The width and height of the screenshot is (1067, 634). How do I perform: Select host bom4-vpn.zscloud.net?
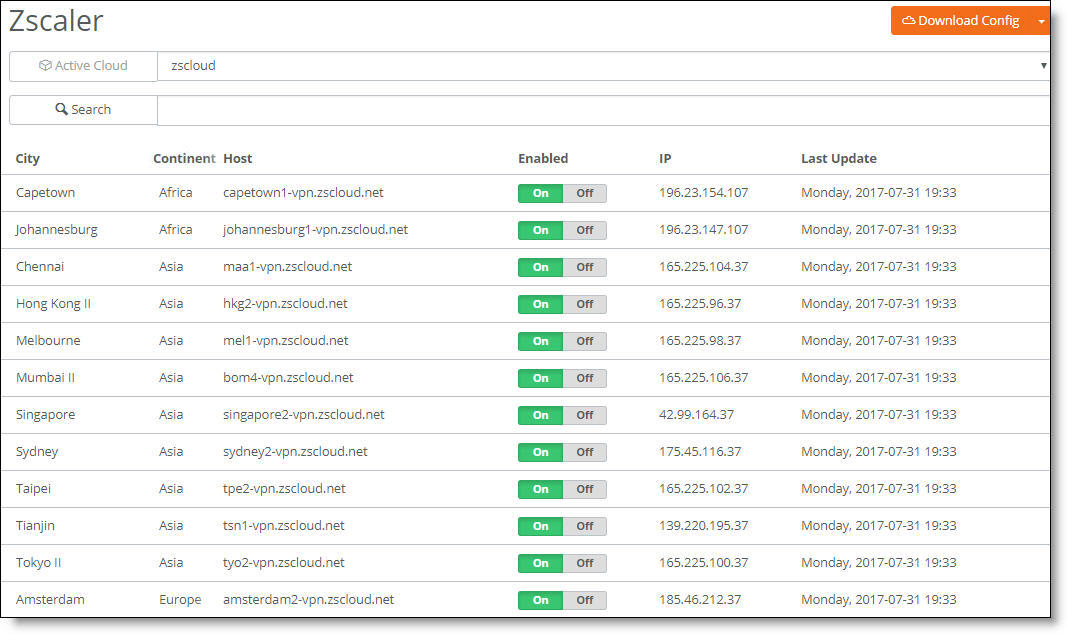(x=288, y=378)
